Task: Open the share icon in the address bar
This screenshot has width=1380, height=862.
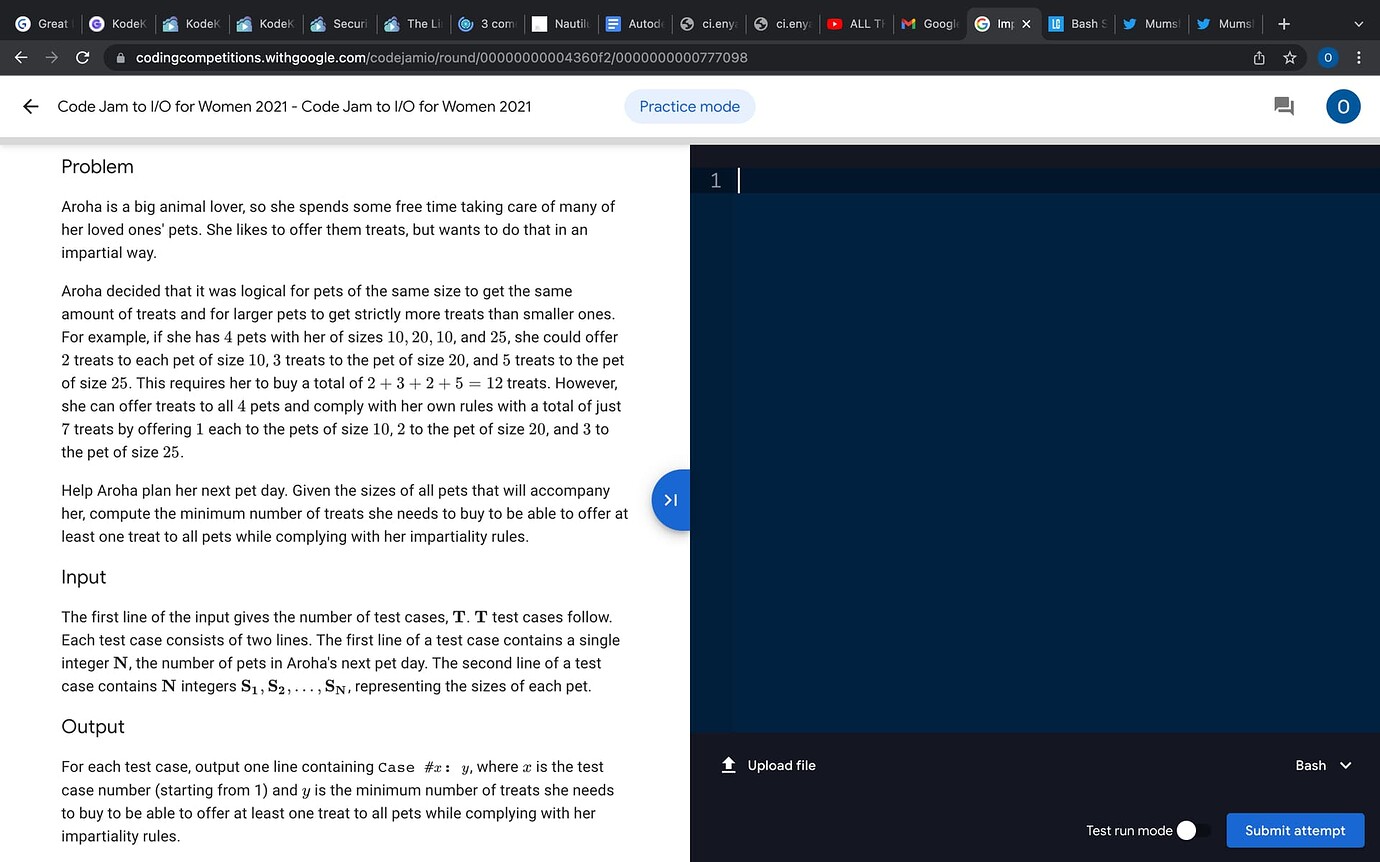Action: (x=1259, y=58)
